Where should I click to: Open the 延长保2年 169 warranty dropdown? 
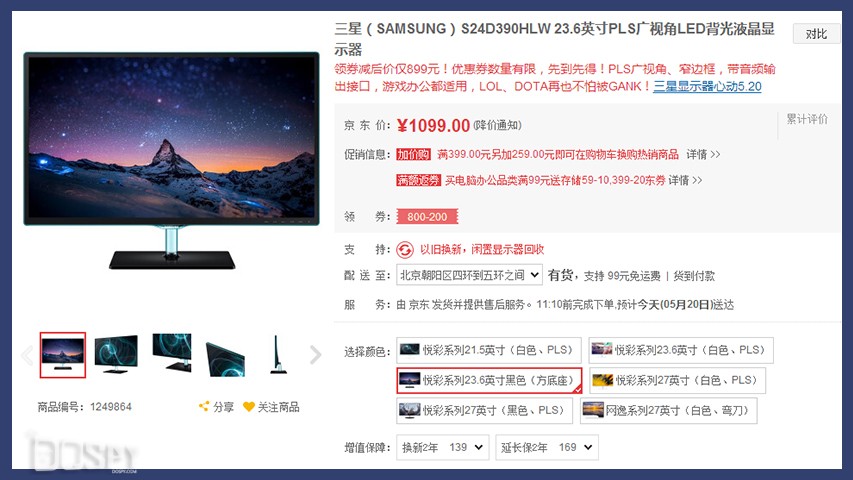547,447
